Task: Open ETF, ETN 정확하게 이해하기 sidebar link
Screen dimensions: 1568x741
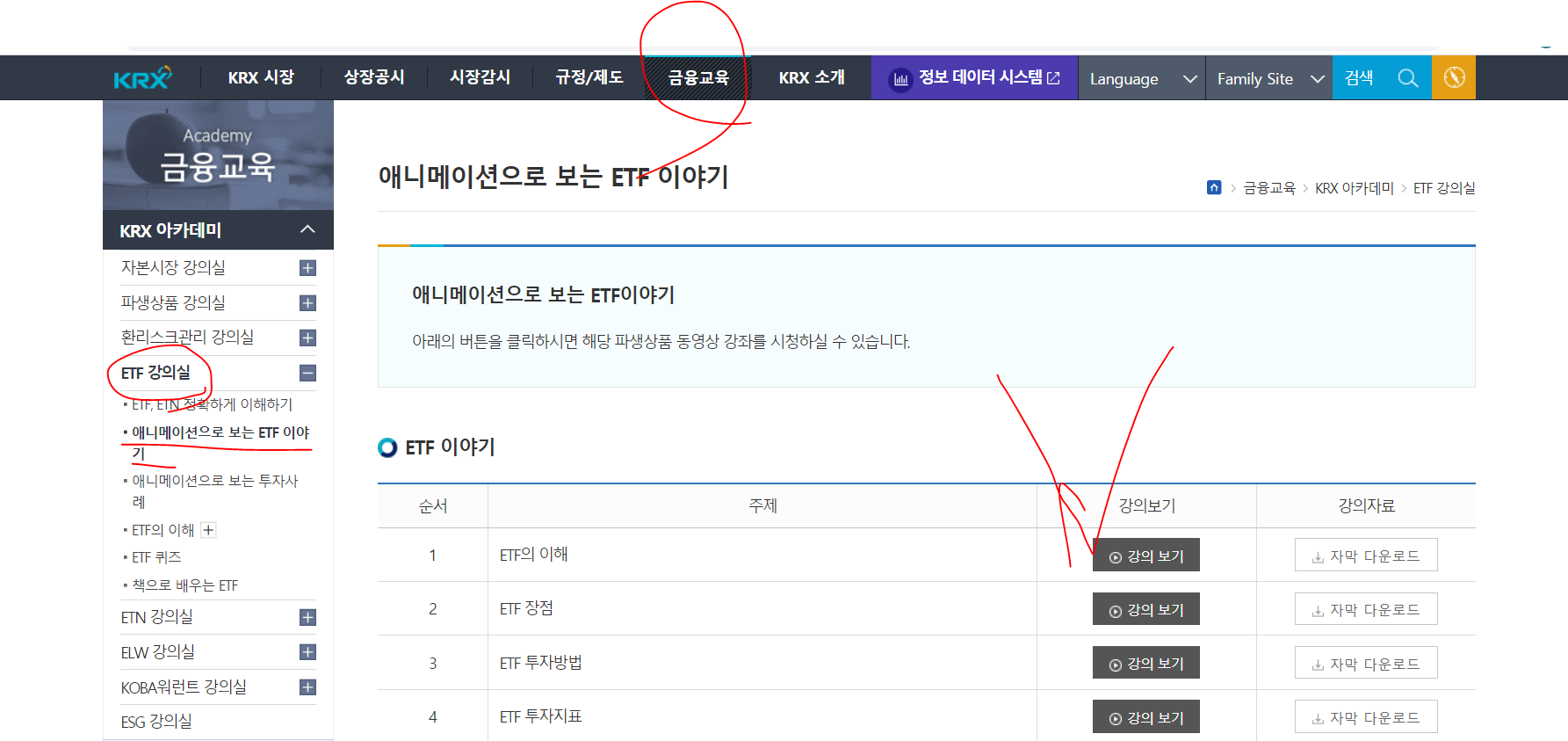Action: [x=212, y=404]
